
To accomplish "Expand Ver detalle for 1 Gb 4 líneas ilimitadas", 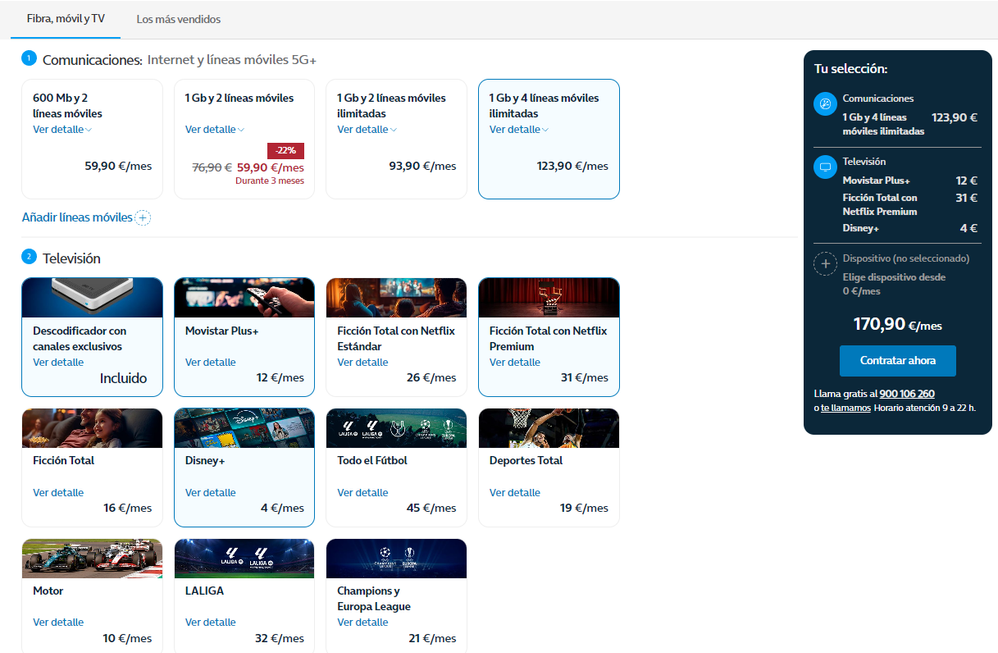I will 519,130.
